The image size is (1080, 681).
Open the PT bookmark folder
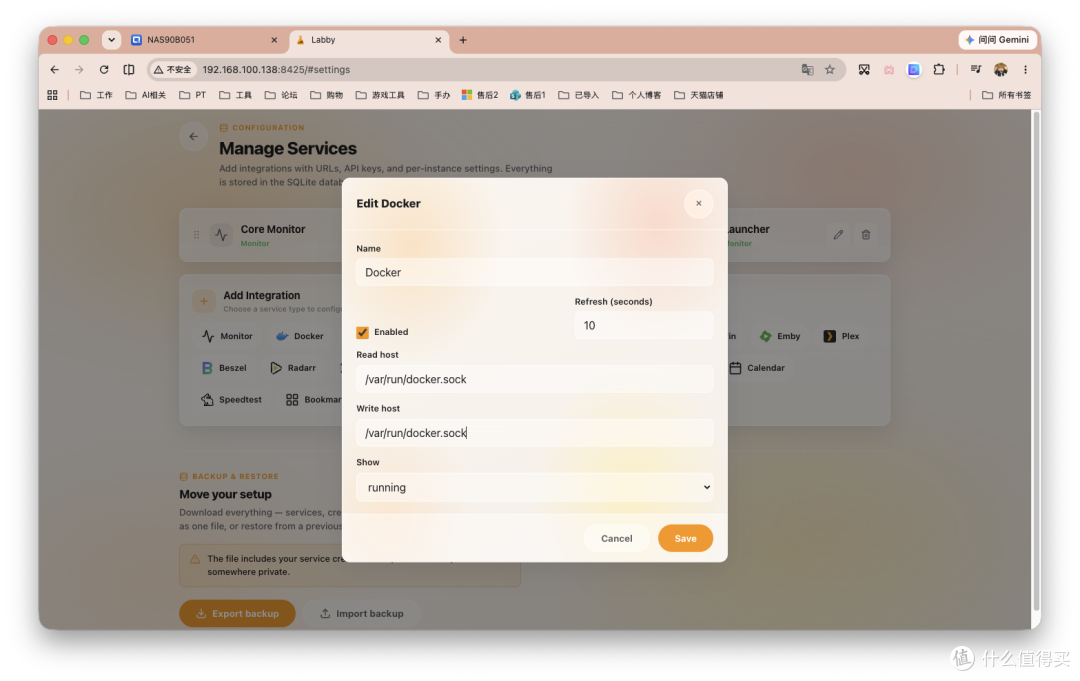(192, 95)
